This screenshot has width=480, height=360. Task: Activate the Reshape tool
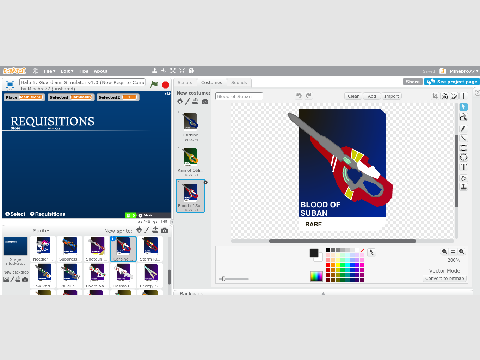[464, 117]
